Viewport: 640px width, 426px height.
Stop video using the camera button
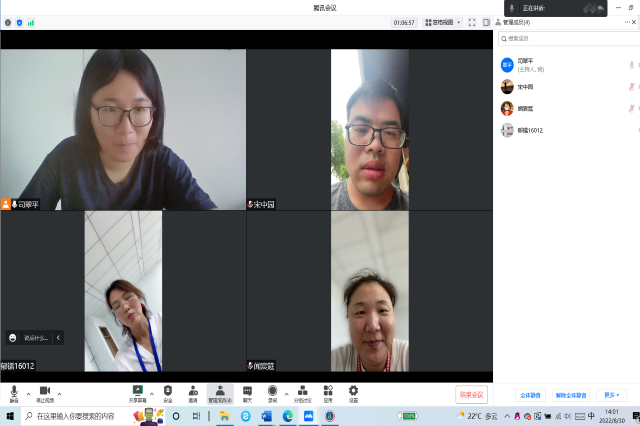(45, 392)
